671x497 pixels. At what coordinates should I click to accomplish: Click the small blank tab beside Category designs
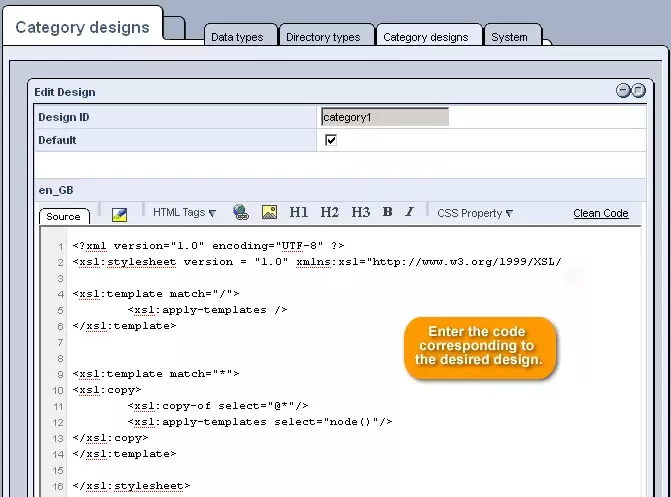pyautogui.click(x=174, y=28)
